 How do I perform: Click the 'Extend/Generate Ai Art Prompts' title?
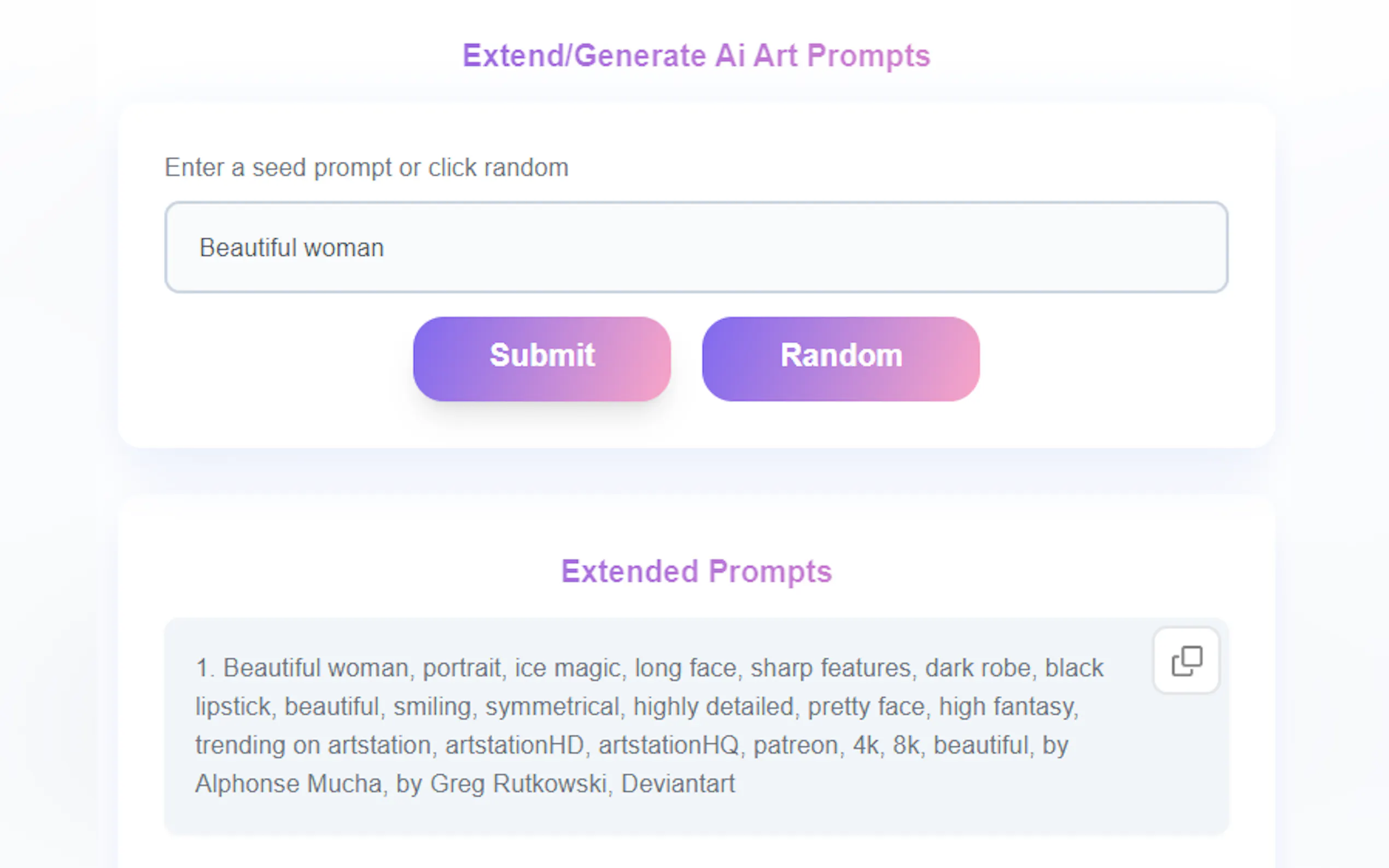click(696, 56)
